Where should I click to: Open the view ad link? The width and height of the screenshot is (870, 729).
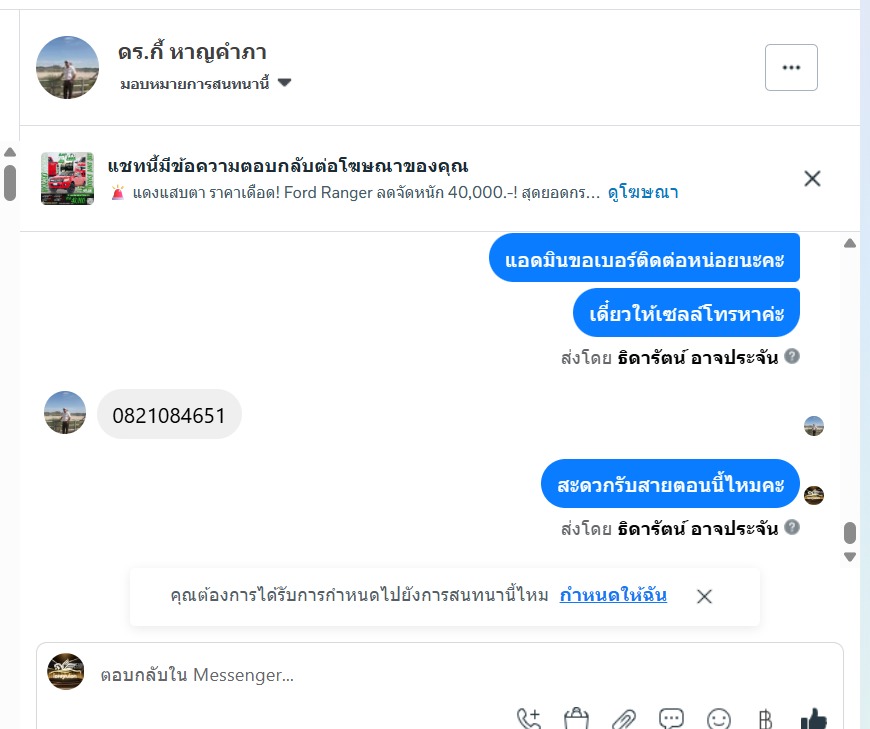point(643,193)
